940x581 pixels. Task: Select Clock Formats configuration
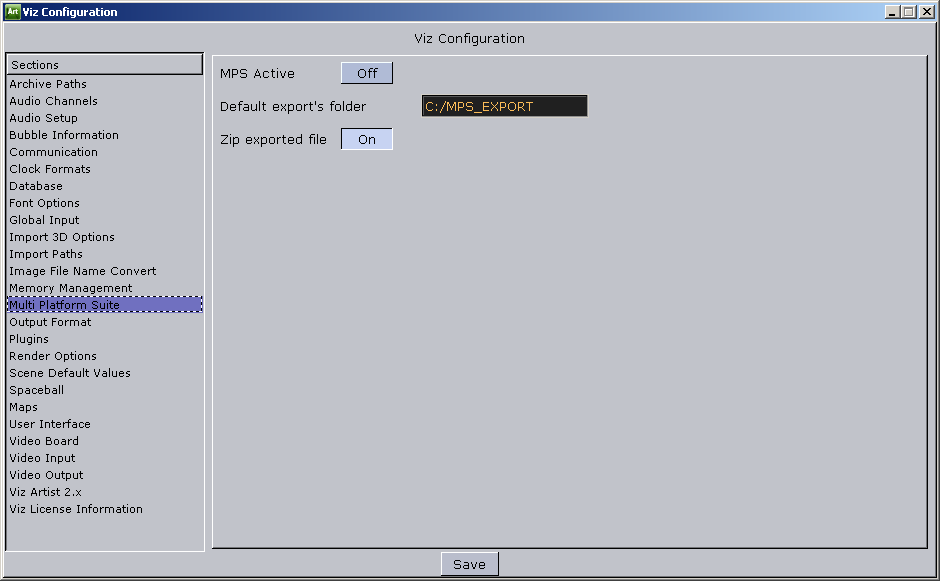click(x=49, y=169)
